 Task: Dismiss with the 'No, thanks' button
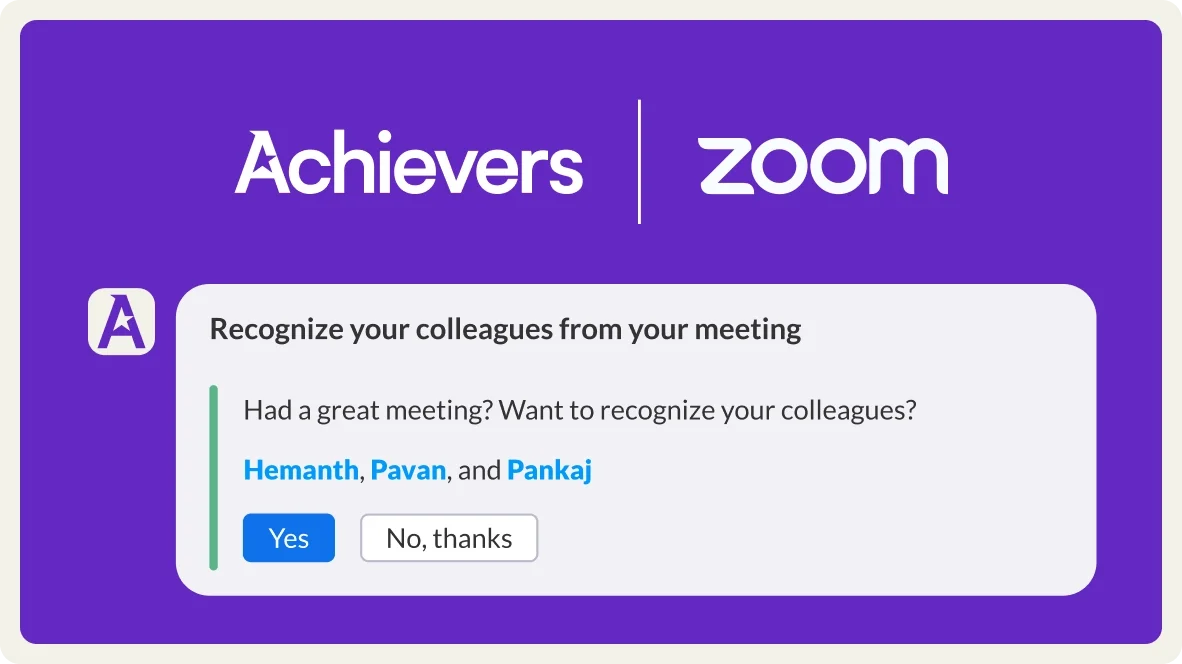point(448,537)
